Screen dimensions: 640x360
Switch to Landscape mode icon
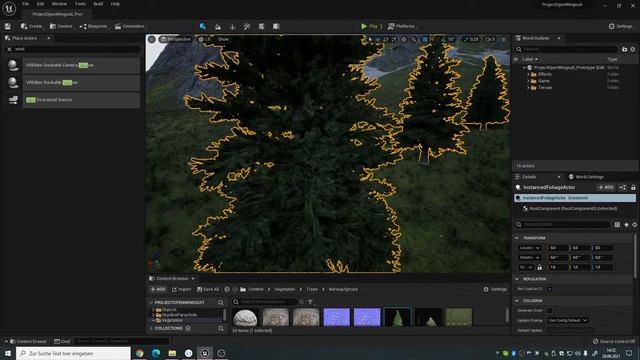click(x=218, y=27)
